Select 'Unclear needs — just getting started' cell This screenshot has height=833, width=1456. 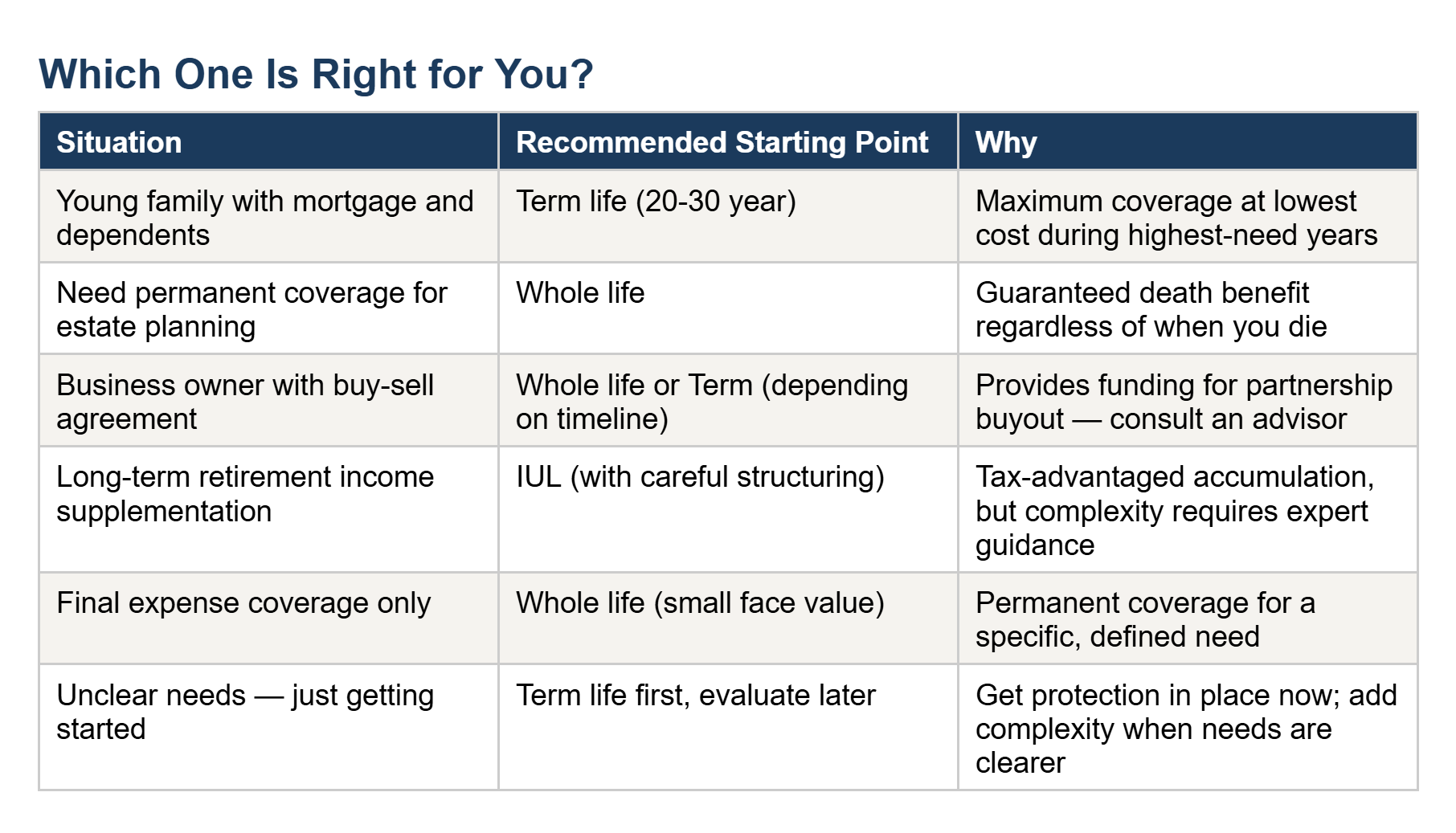[x=268, y=728]
